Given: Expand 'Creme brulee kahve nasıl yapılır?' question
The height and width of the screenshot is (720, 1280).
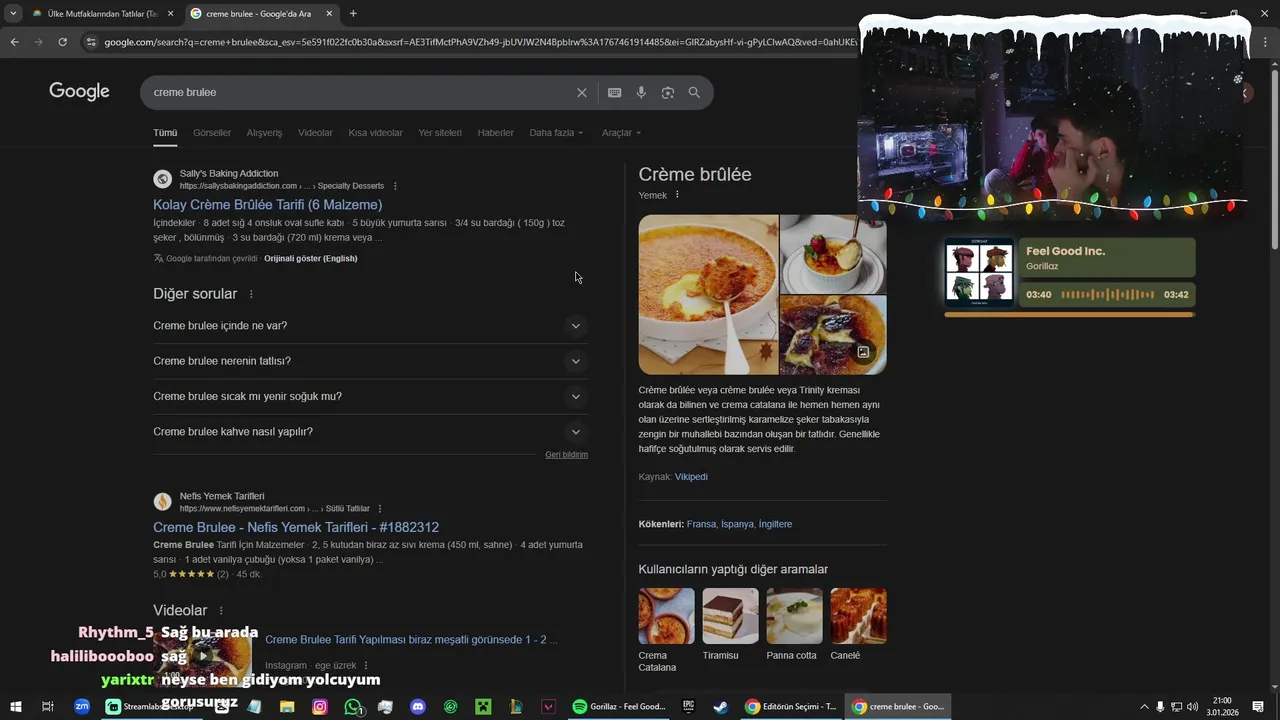Looking at the screenshot, I should pyautogui.click(x=370, y=432).
